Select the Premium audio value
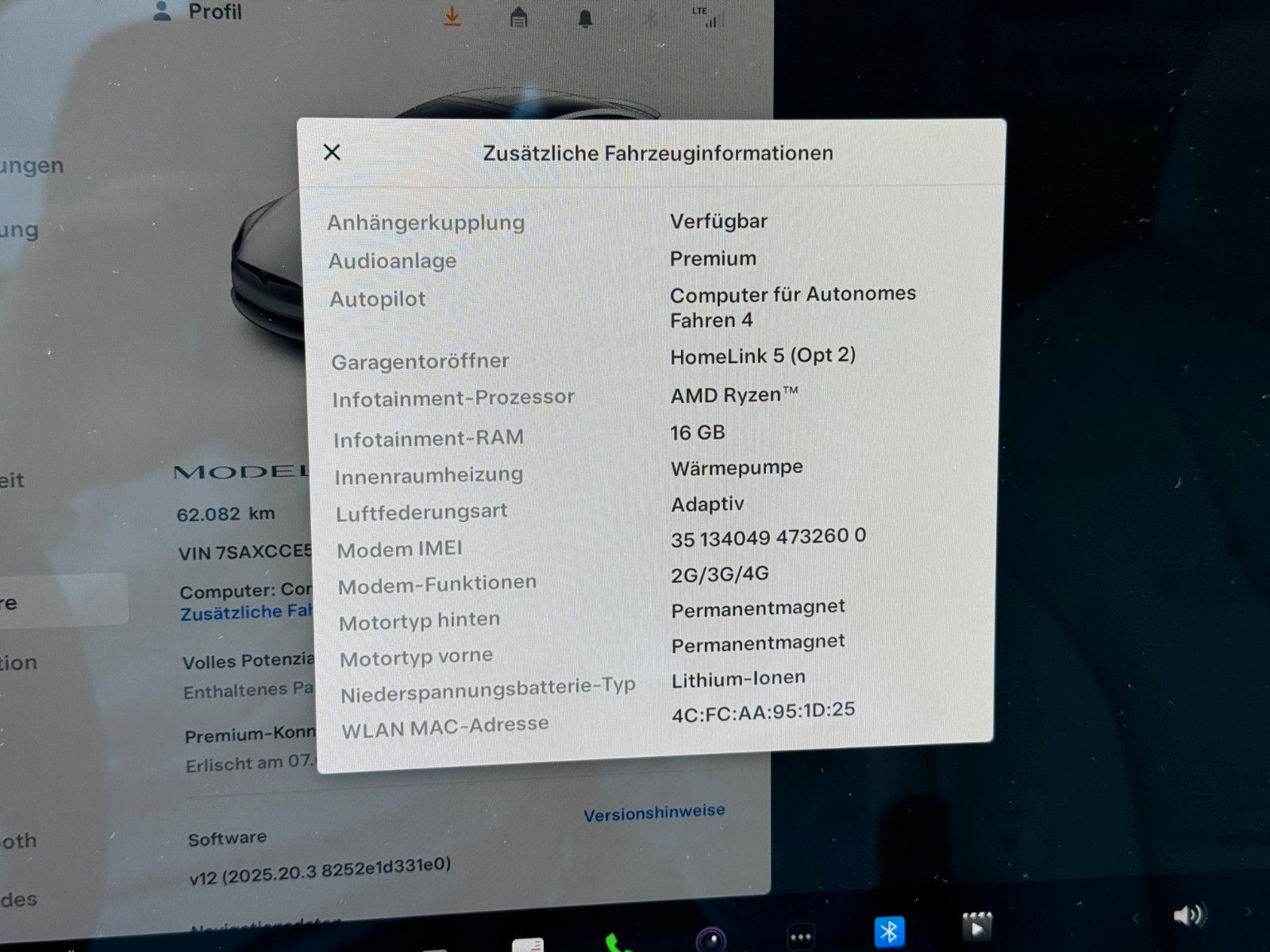This screenshot has height=952, width=1270. (x=713, y=258)
